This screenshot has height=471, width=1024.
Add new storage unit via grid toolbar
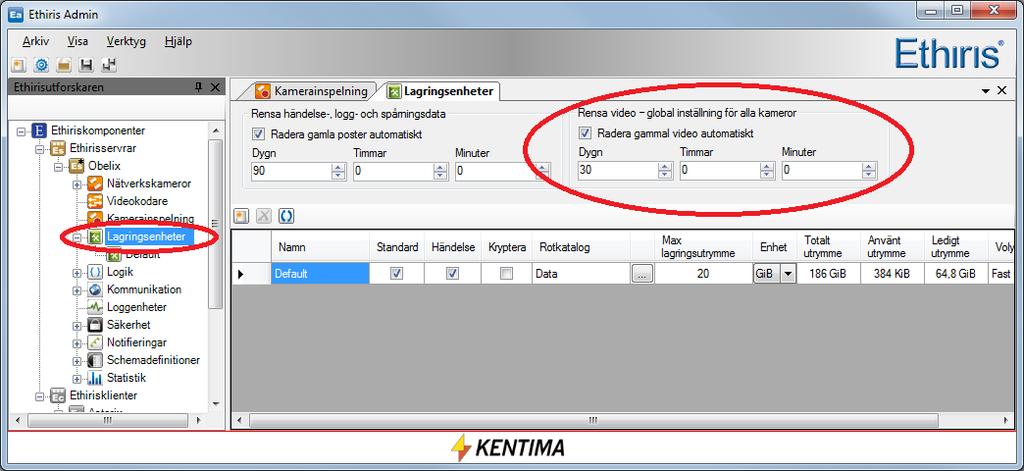[x=241, y=216]
